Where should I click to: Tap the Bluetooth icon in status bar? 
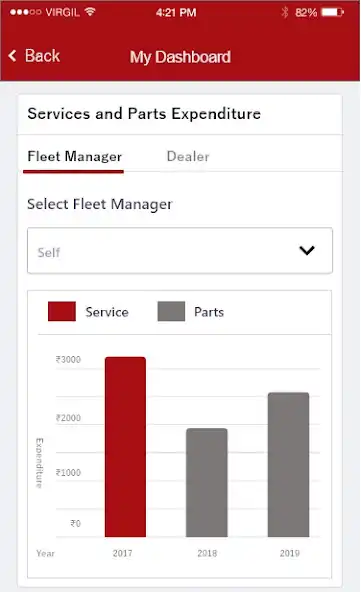(285, 12)
